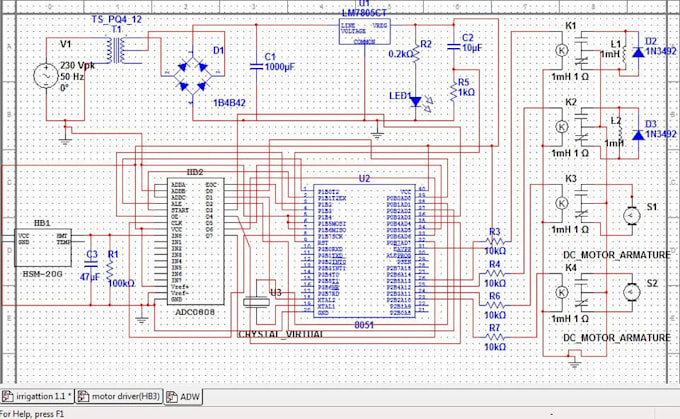This screenshot has width=680, height=419.
Task: Select the T1 transformer symbol
Action: pos(116,50)
